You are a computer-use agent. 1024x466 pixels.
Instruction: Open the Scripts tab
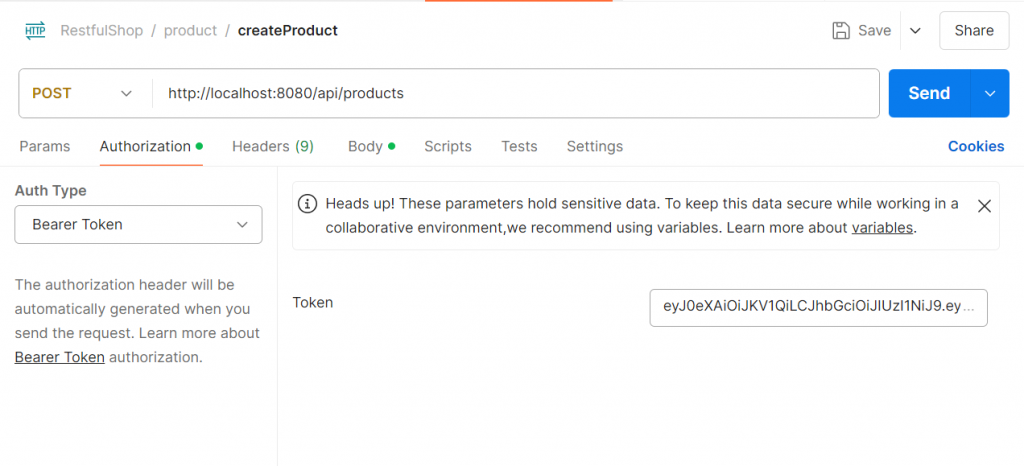447,146
